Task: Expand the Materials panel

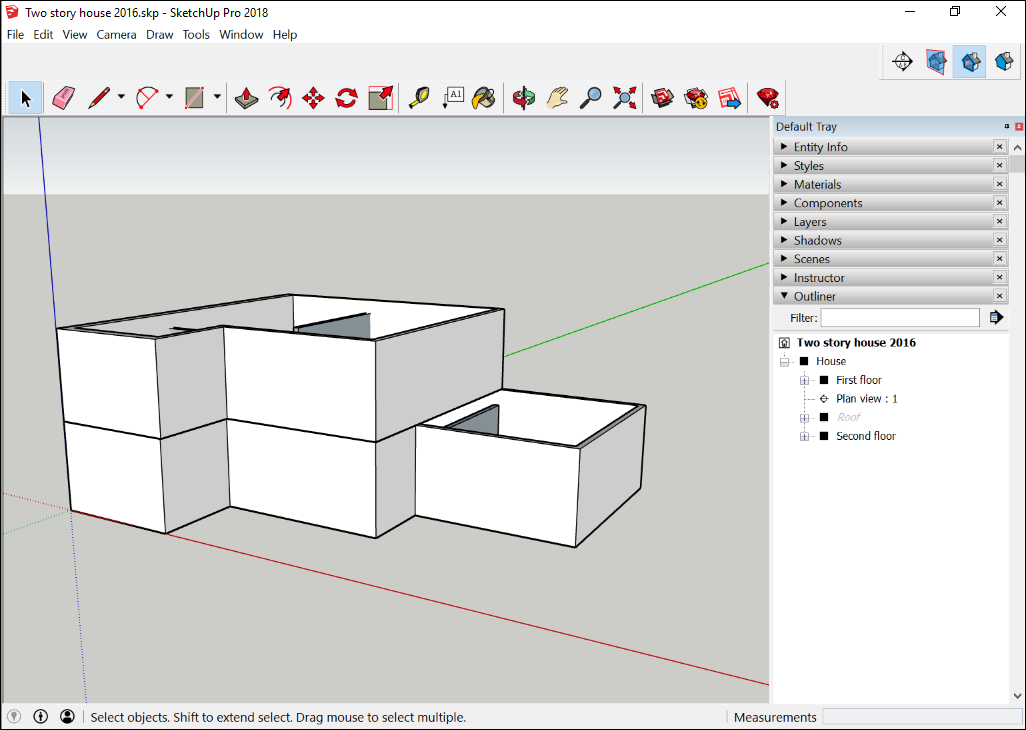Action: [784, 184]
